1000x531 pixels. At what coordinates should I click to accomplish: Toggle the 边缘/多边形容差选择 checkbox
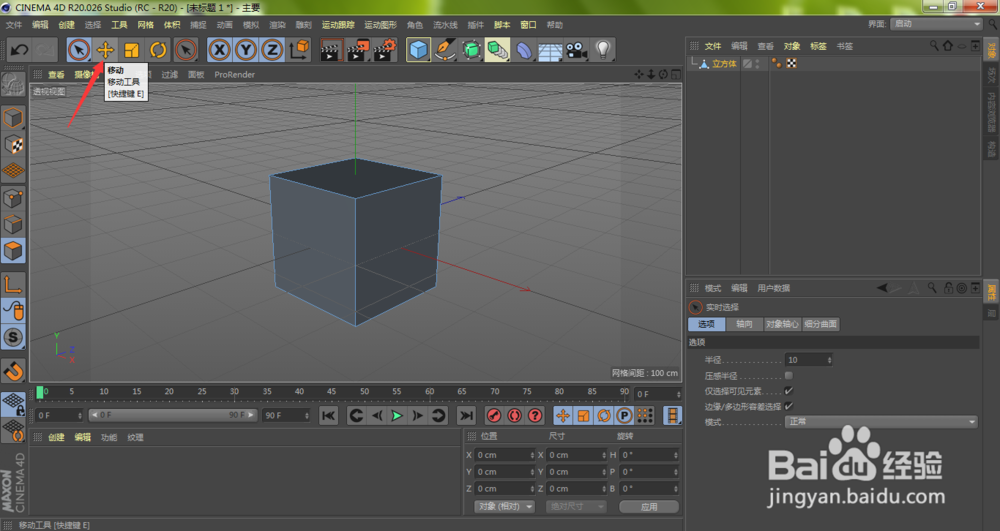pyautogui.click(x=789, y=406)
